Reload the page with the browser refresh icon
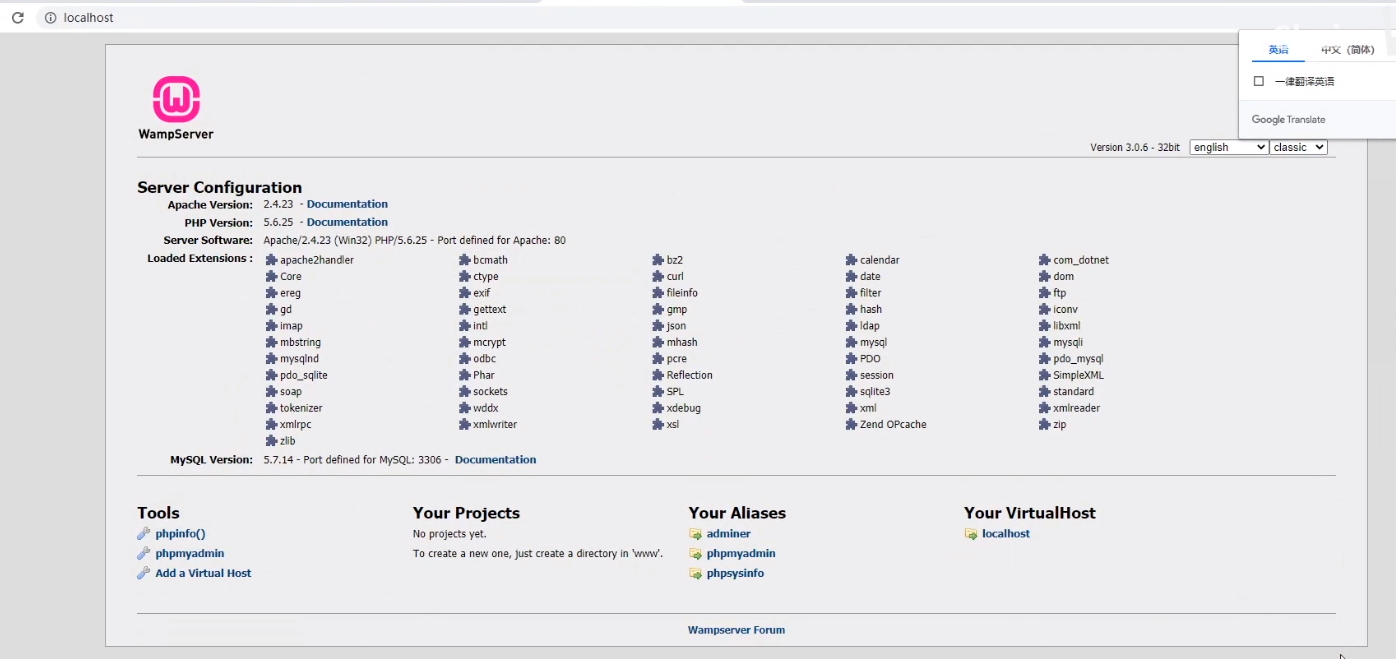 [x=17, y=18]
